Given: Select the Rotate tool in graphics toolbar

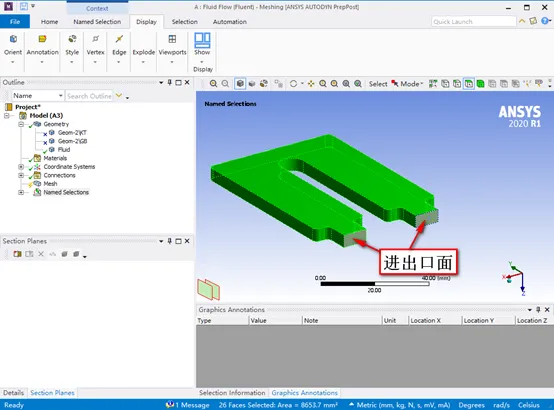Looking at the screenshot, I should tap(293, 84).
